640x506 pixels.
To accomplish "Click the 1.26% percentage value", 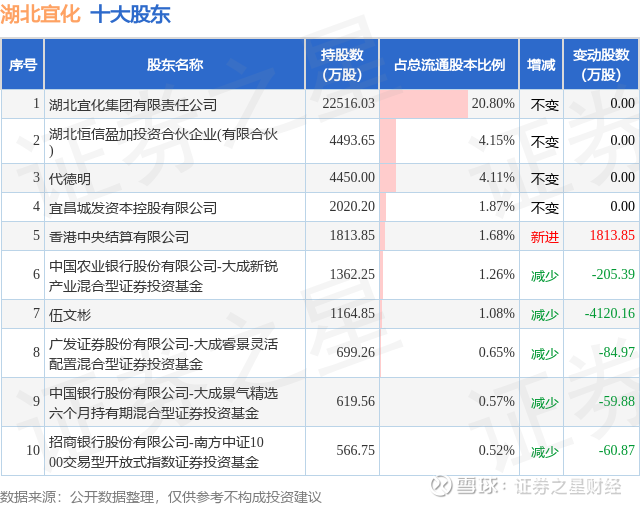I will click(496, 274).
